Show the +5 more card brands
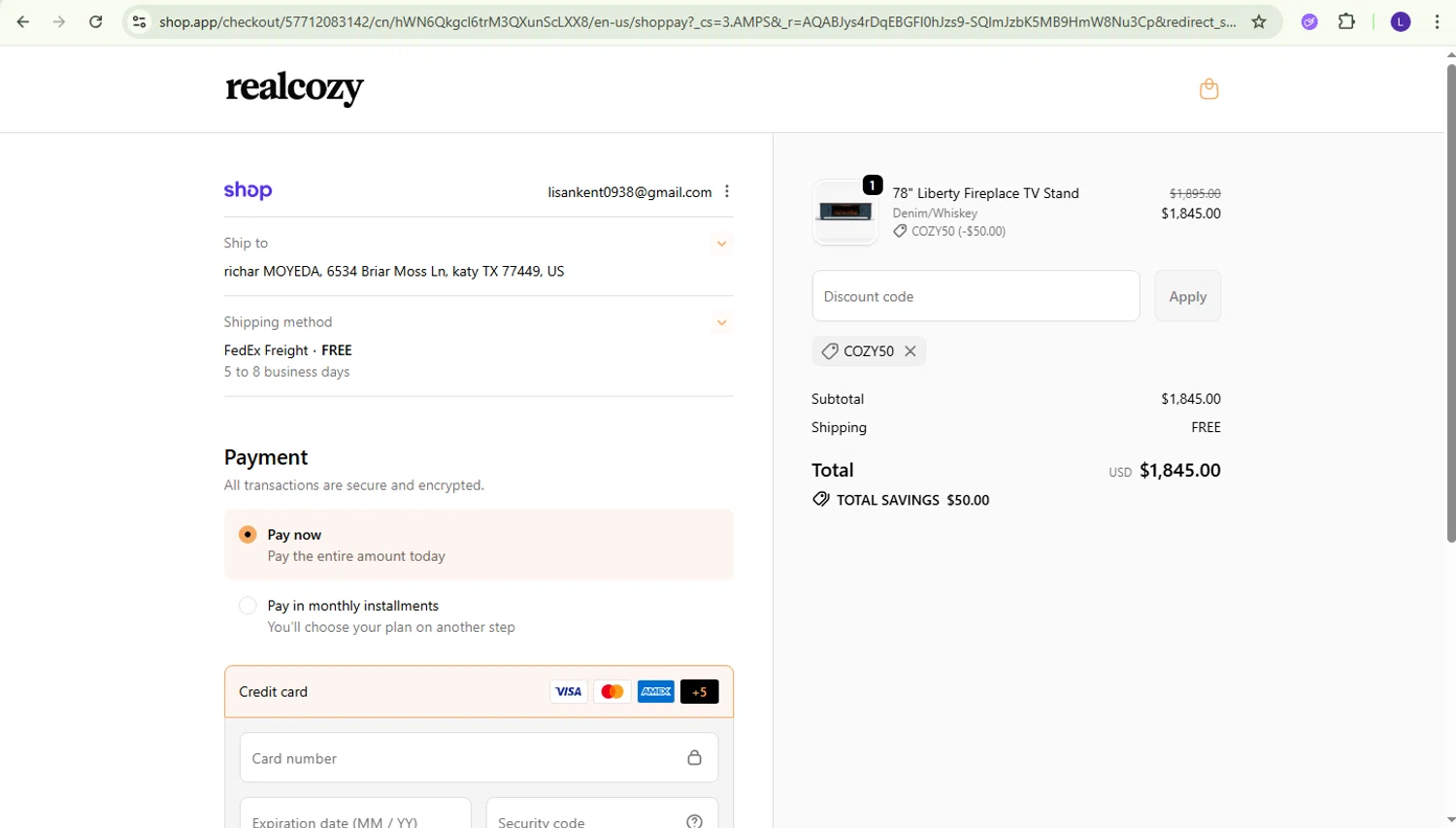The height and width of the screenshot is (828, 1456). 699,691
